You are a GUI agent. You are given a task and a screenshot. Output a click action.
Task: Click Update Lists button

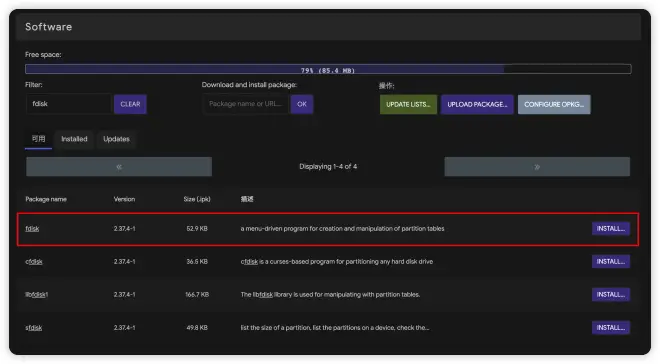408,104
